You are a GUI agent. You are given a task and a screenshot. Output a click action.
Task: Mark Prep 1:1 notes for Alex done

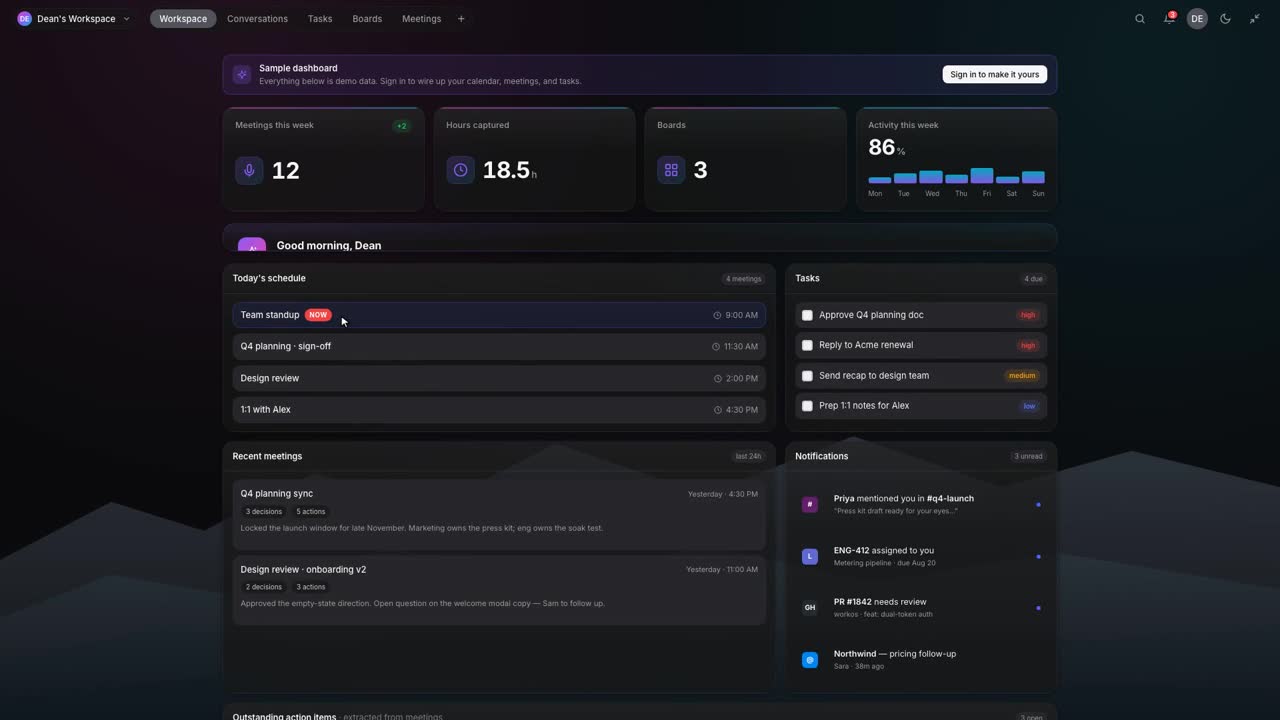click(807, 406)
